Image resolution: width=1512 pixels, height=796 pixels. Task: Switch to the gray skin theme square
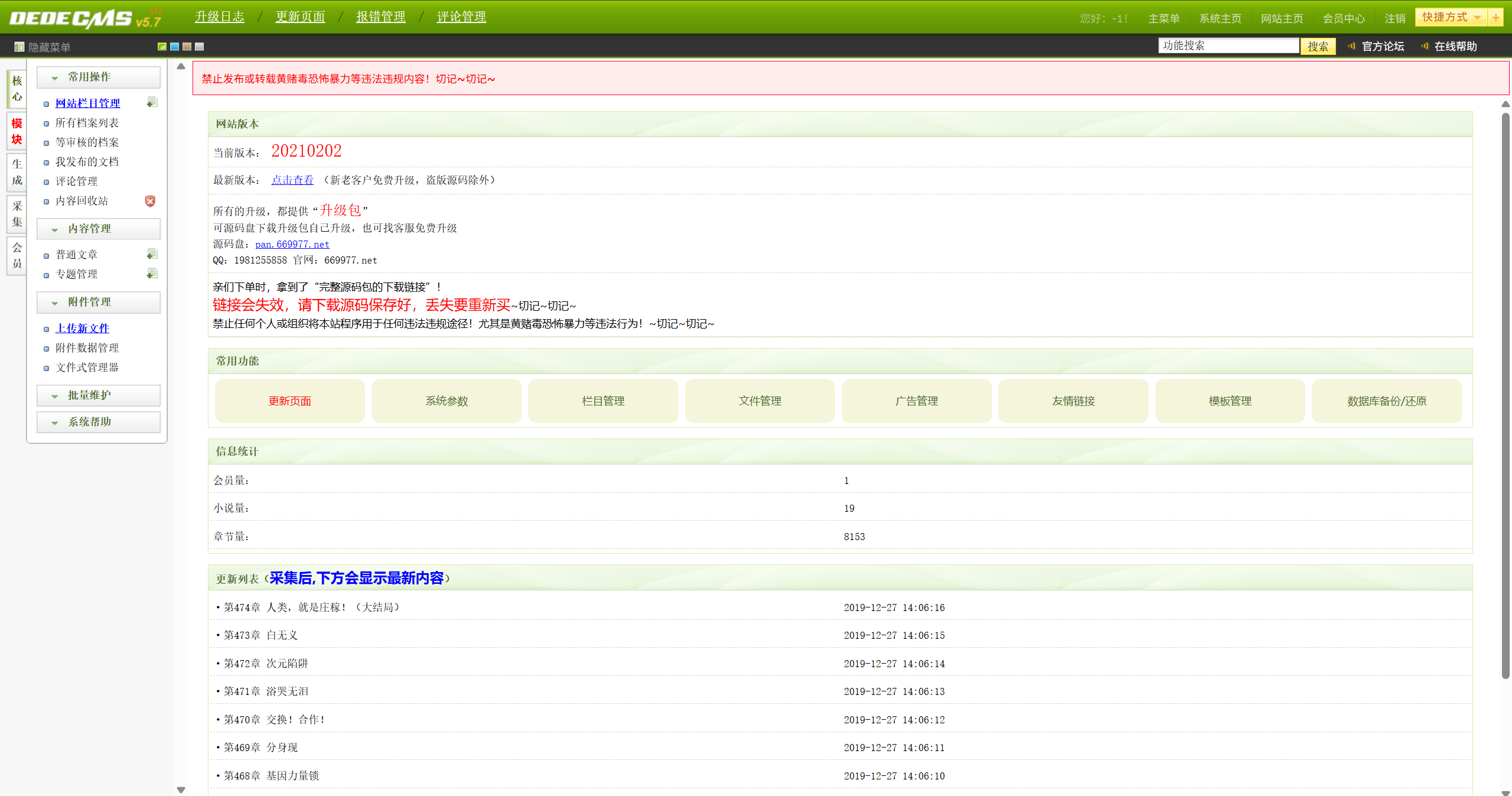coord(199,47)
